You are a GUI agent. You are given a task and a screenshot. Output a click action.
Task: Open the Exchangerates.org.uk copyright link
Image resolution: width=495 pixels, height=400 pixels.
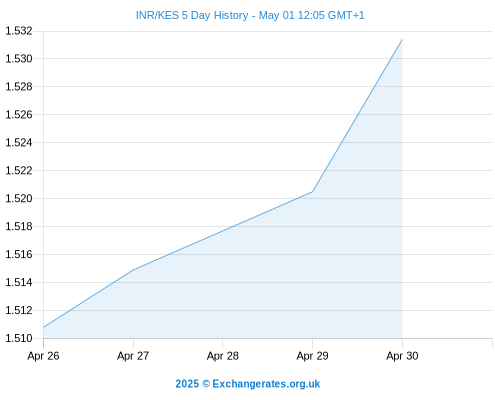tap(248, 384)
